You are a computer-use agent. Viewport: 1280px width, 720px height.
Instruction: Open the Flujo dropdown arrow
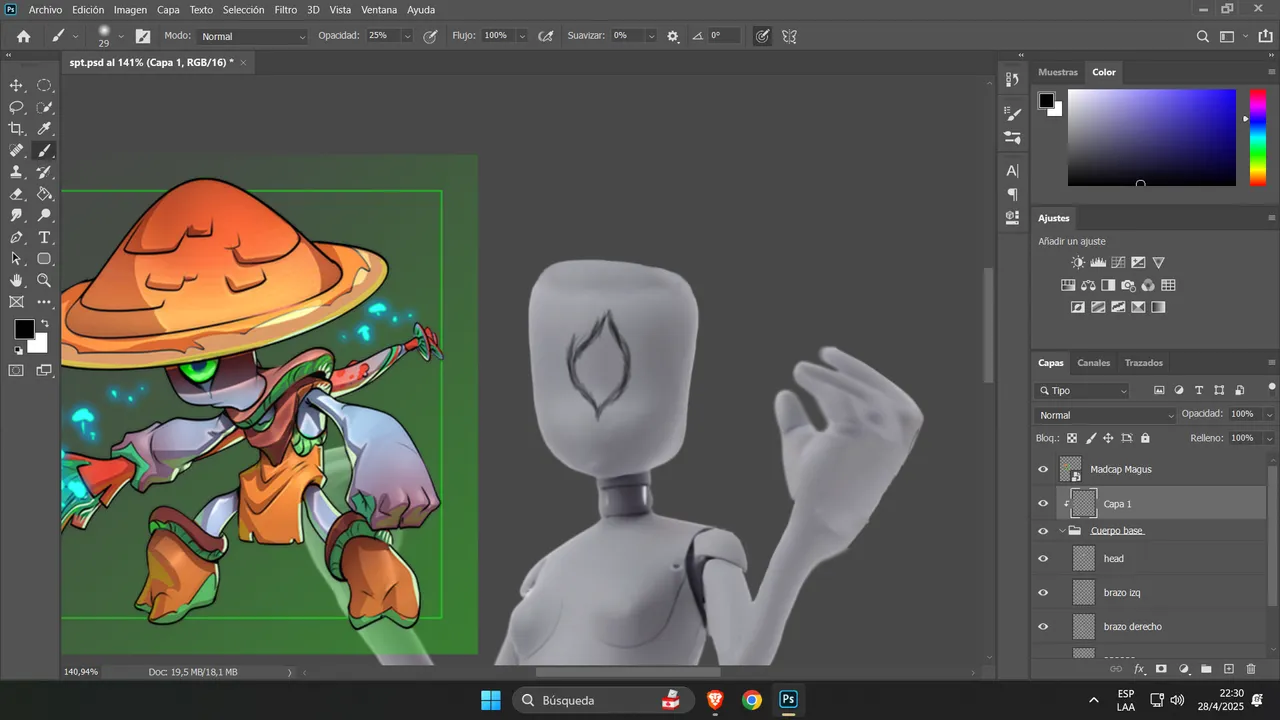click(523, 36)
